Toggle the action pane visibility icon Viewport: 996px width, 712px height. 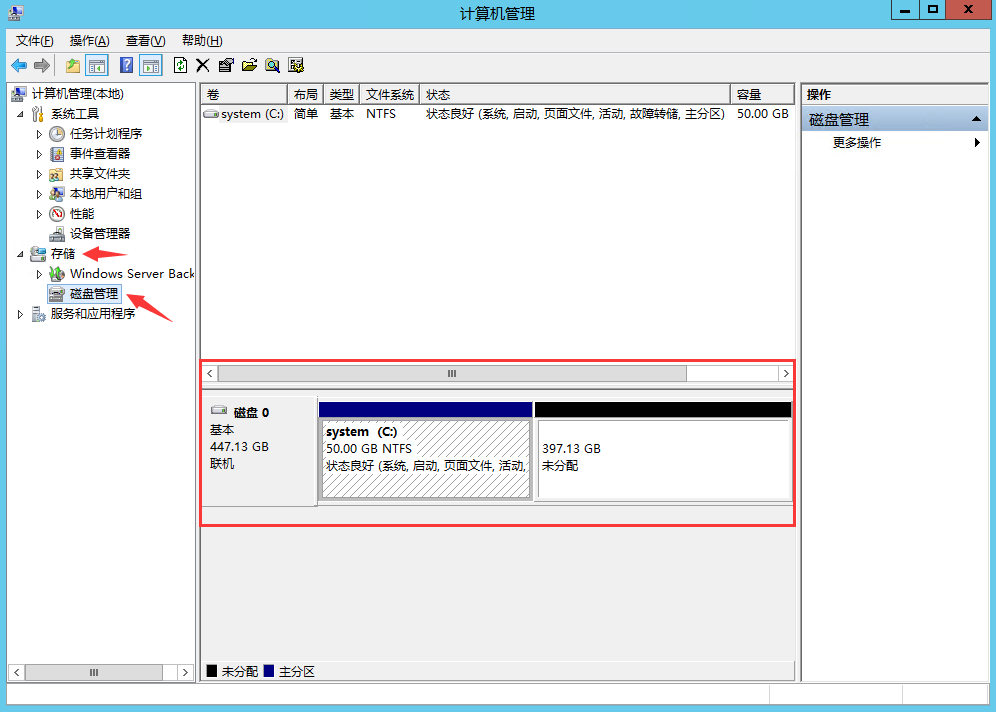coord(150,65)
